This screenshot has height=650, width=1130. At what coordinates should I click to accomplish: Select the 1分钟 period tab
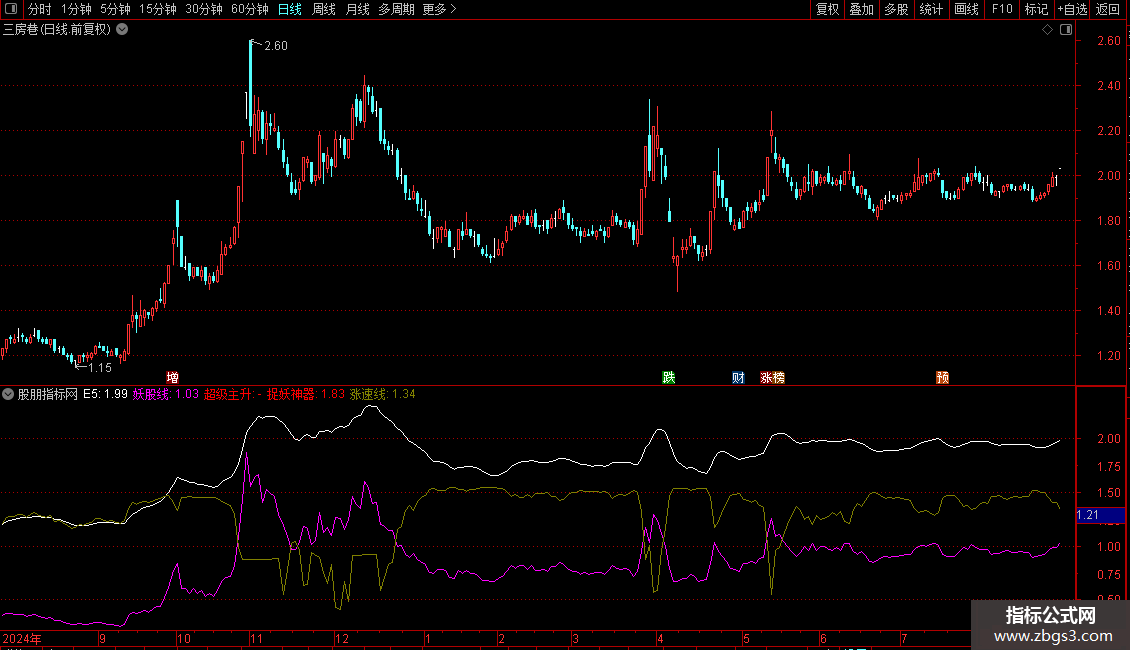[76, 9]
